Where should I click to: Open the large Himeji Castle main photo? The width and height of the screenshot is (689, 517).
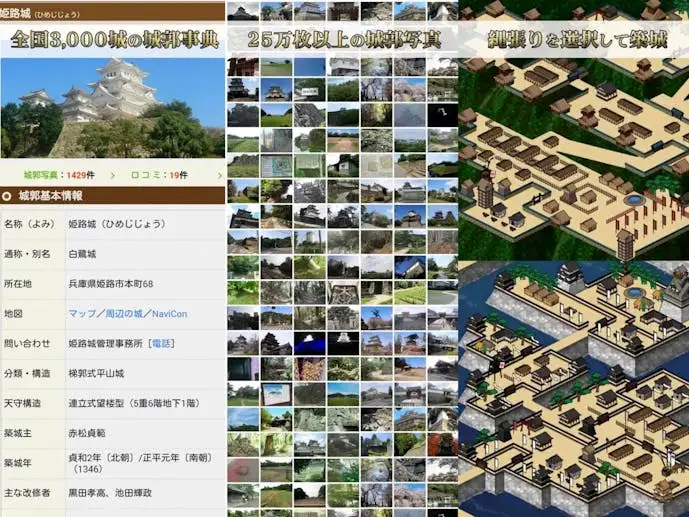[112, 108]
